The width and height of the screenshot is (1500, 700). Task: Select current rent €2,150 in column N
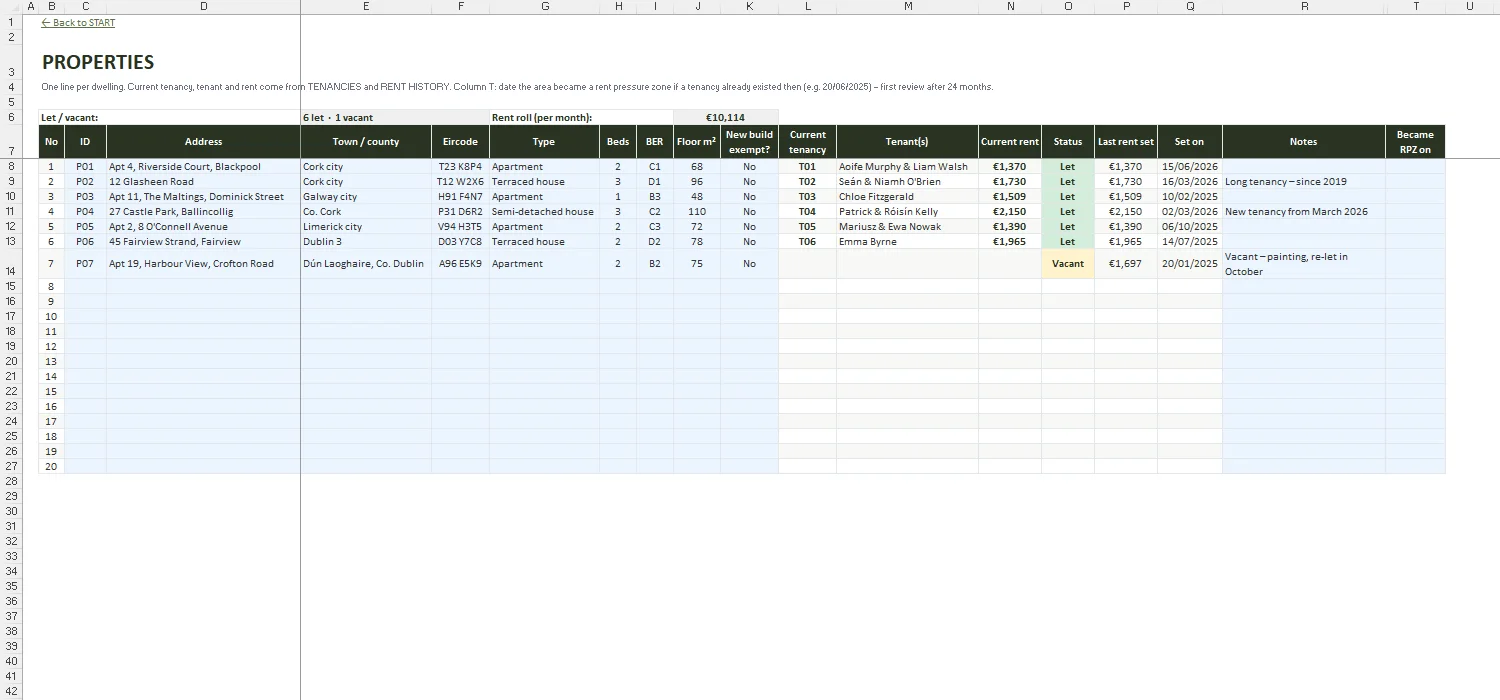(x=1010, y=212)
